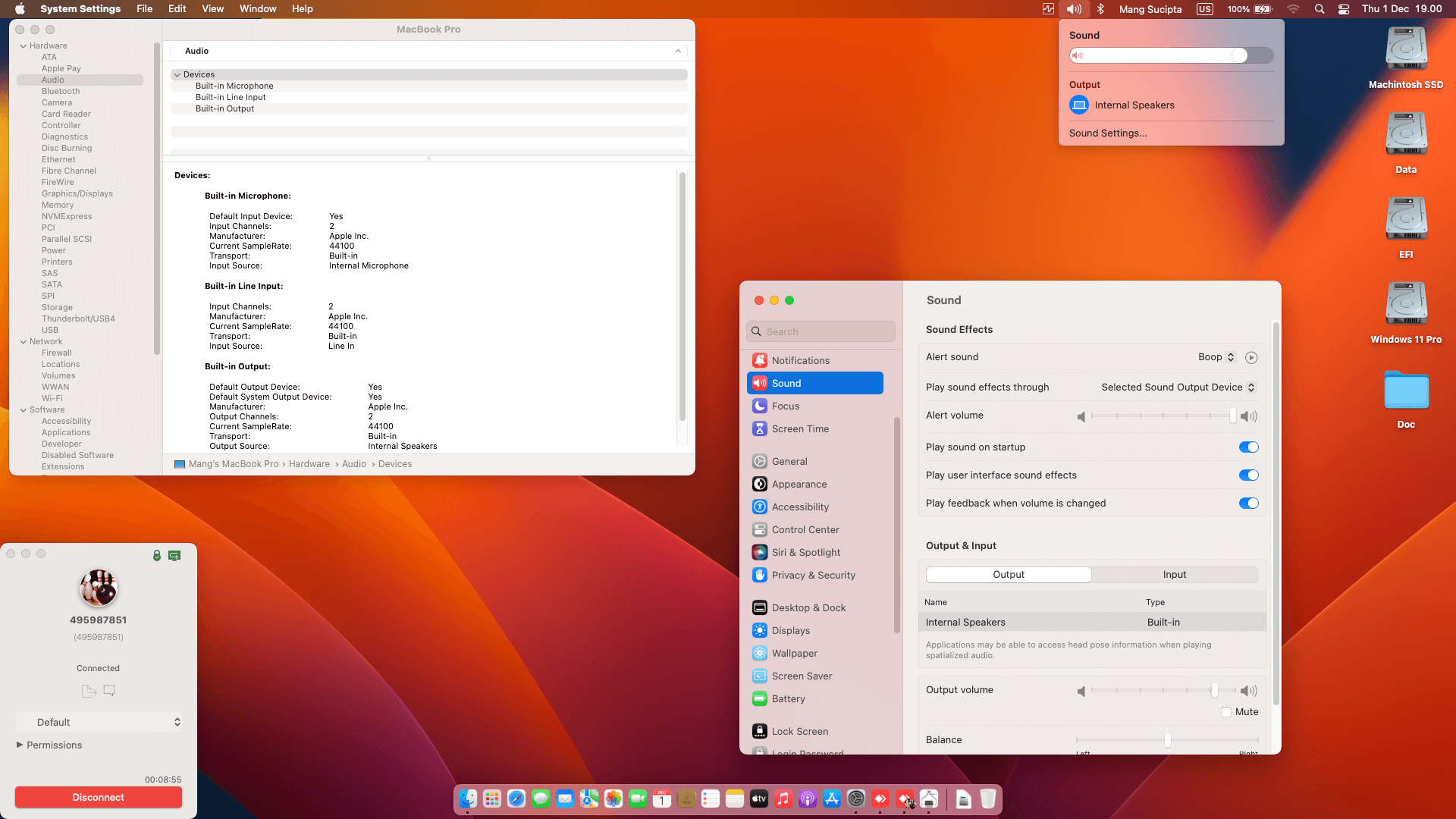Image resolution: width=1456 pixels, height=819 pixels.
Task: Open the Alert sound Boop dropdown
Action: tap(1216, 357)
